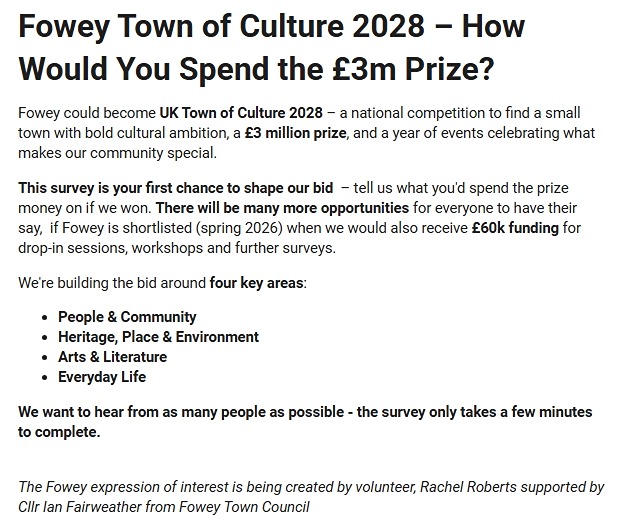Select the 'Arts & Literature' bullet item

(x=112, y=357)
